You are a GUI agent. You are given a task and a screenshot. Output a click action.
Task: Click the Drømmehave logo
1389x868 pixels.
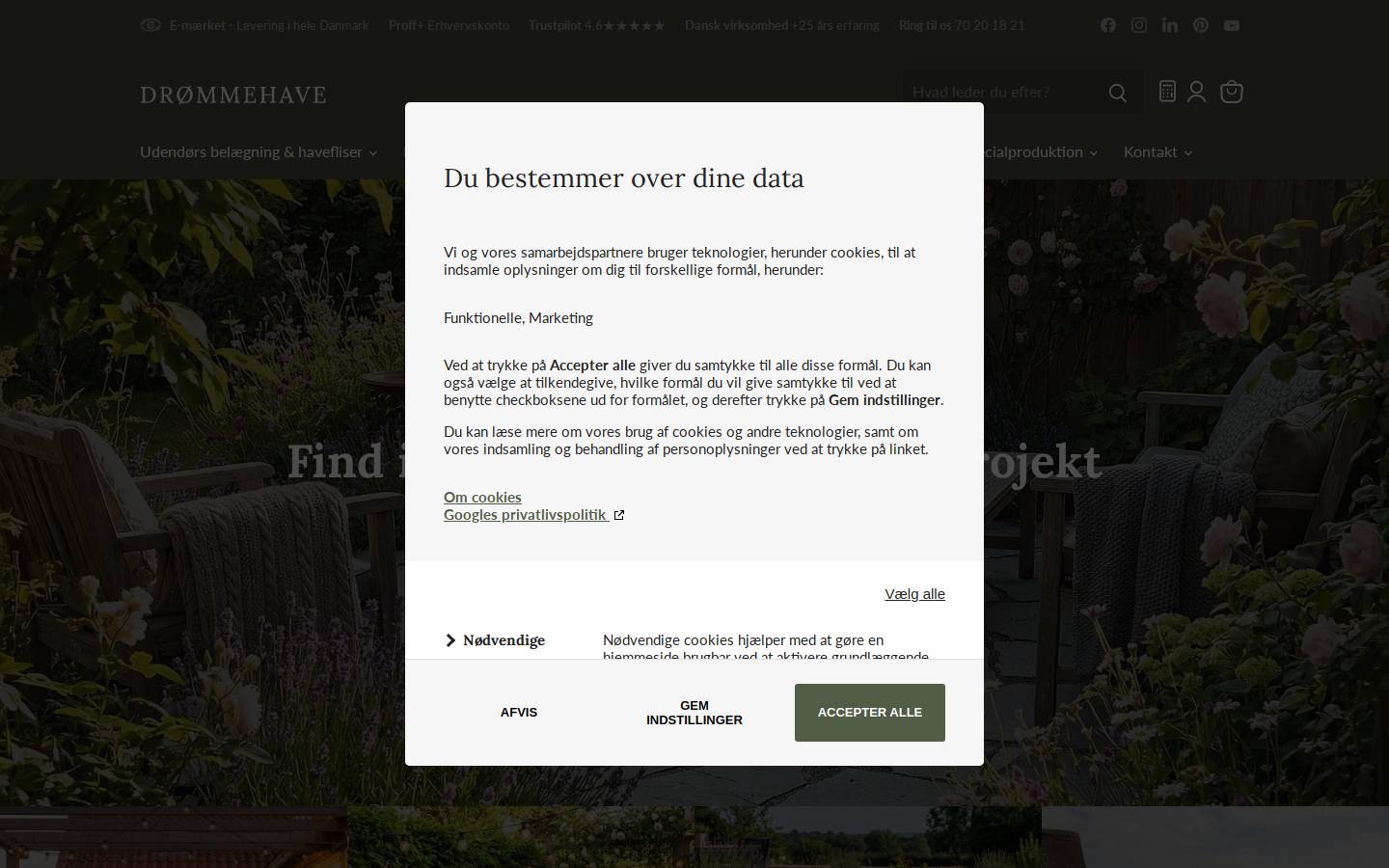click(233, 95)
